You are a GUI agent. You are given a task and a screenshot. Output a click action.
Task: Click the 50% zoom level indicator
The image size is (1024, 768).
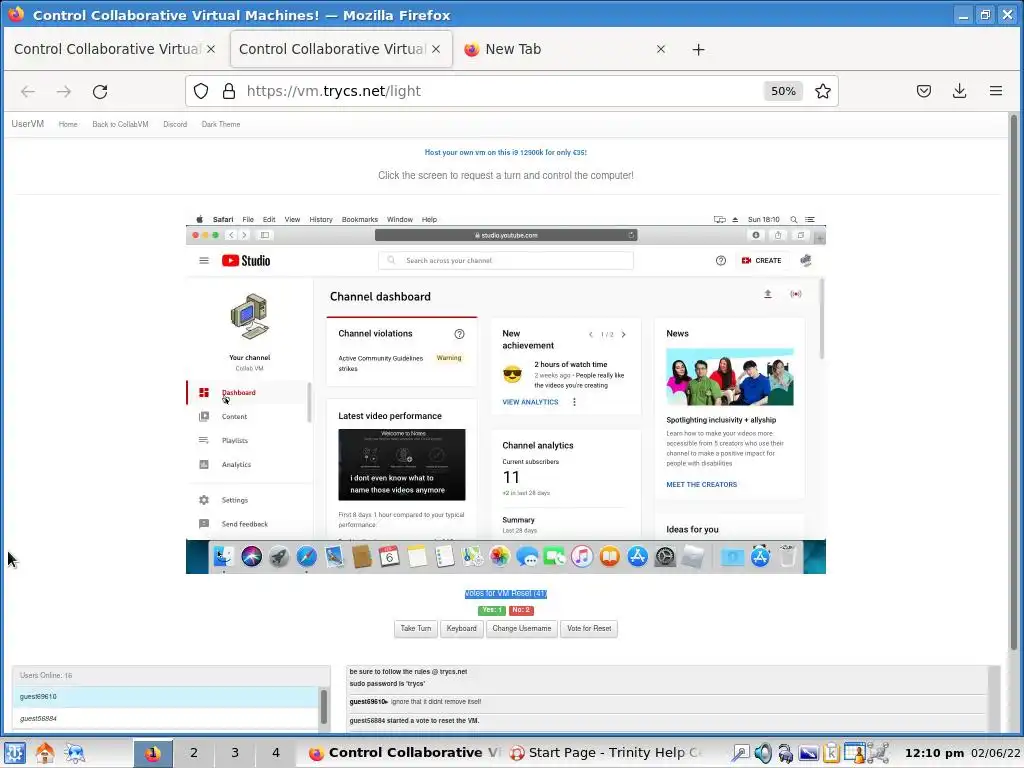(x=783, y=91)
